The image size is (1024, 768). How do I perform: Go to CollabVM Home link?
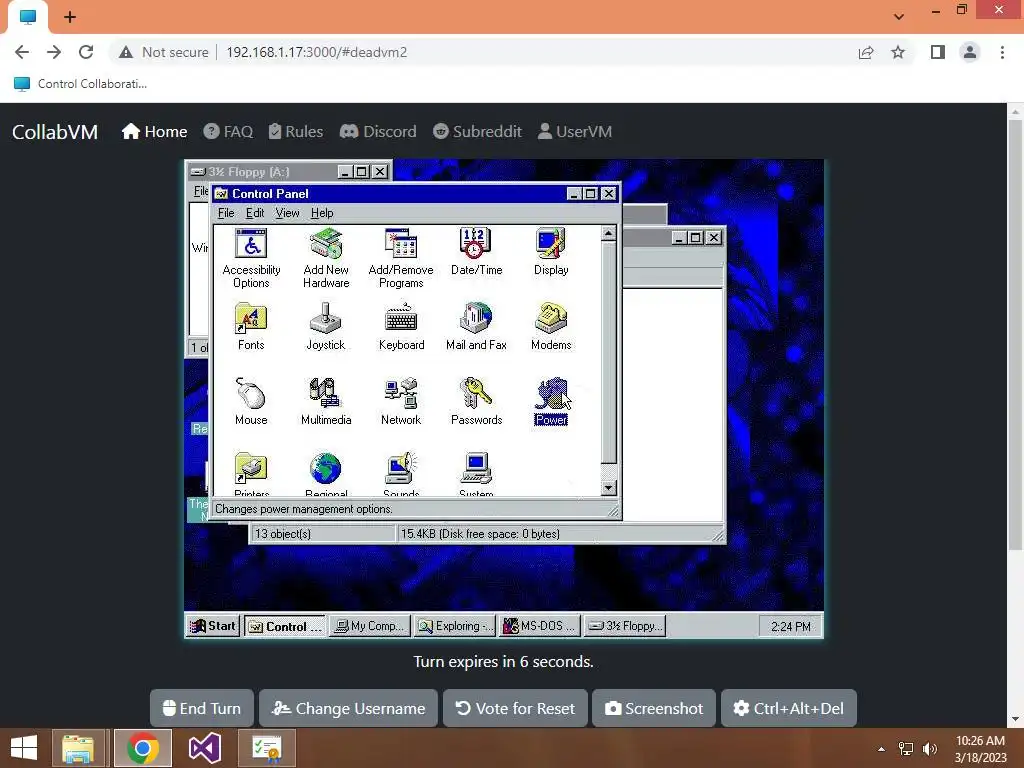tap(155, 132)
